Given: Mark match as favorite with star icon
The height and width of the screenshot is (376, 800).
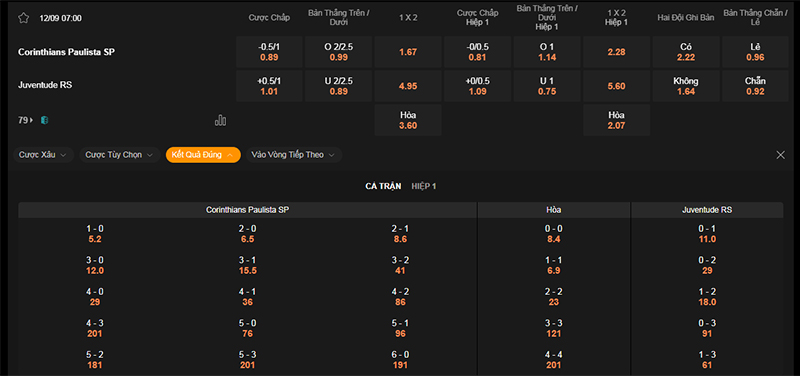Looking at the screenshot, I should 23,18.
